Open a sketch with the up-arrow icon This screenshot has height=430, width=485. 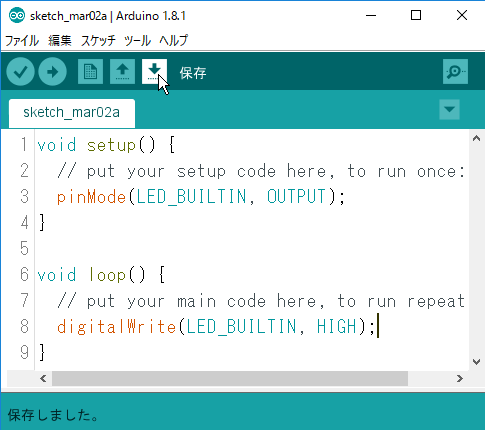tap(122, 72)
